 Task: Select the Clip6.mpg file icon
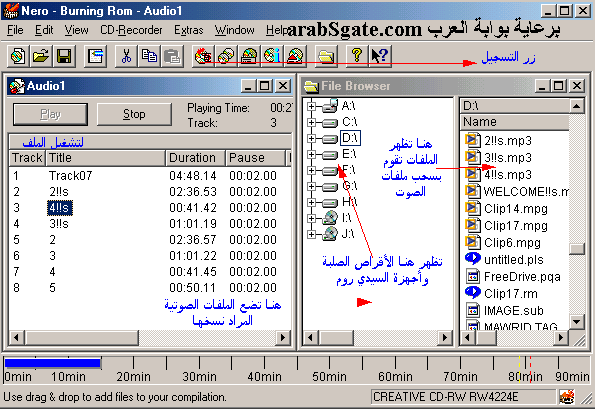coord(472,242)
